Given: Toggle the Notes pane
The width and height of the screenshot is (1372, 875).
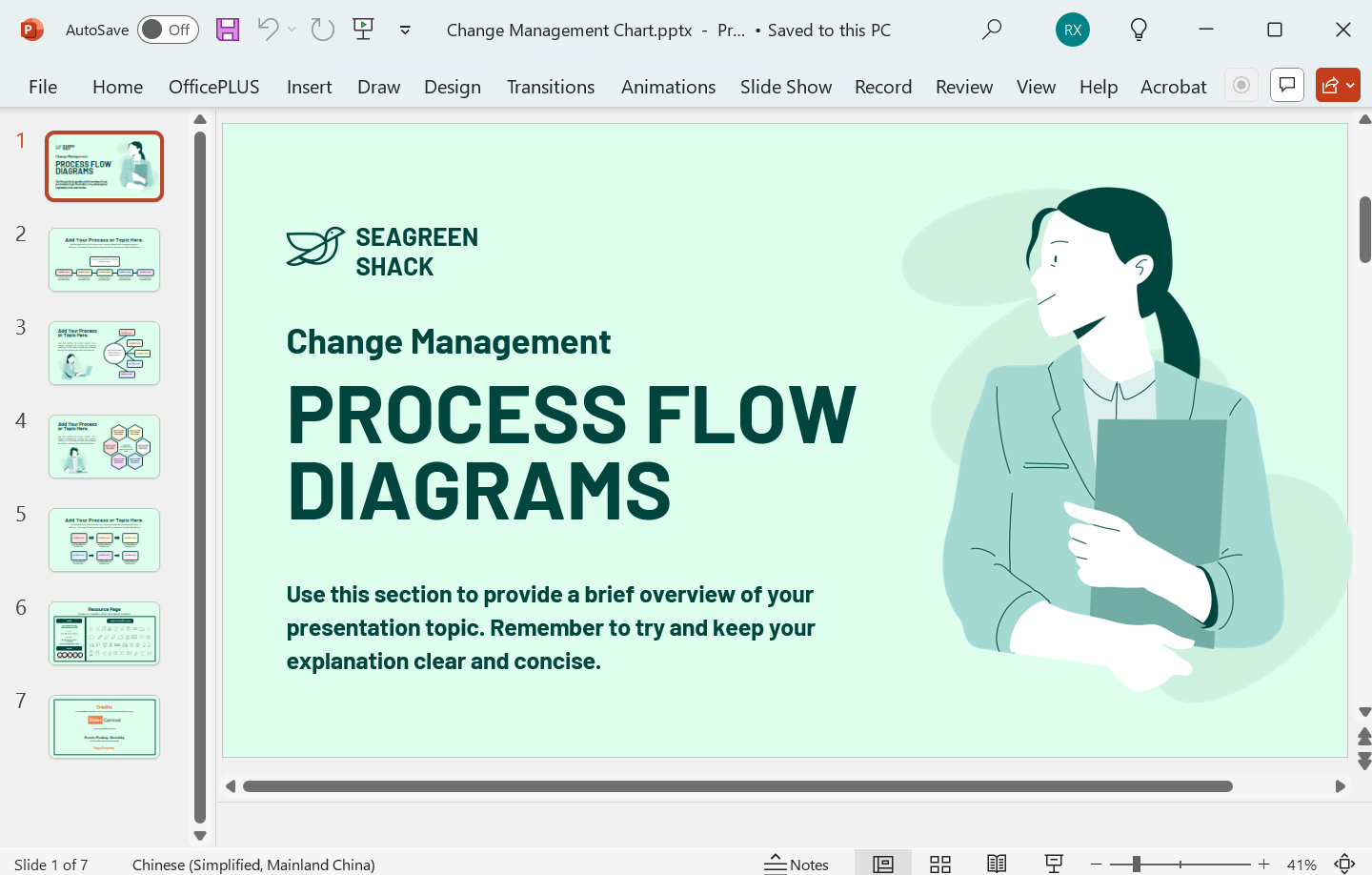Looking at the screenshot, I should (x=797, y=864).
